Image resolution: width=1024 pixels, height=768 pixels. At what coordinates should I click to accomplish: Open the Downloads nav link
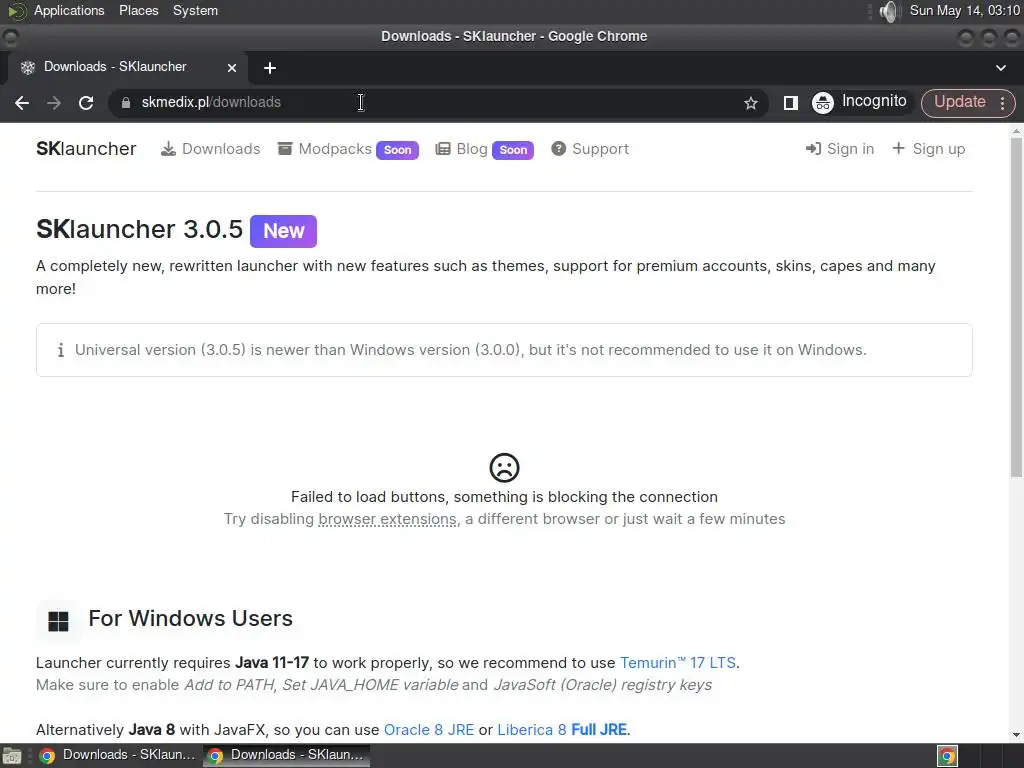[210, 149]
